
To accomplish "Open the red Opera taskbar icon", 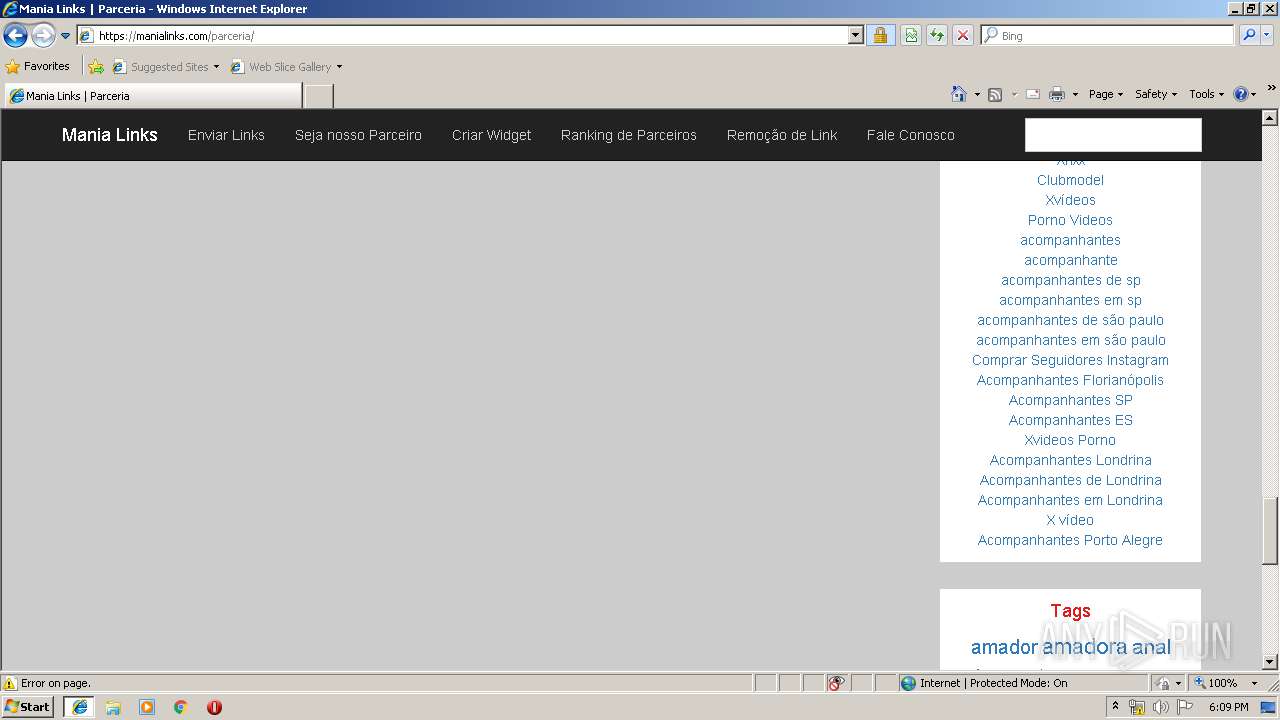I will pos(214,707).
